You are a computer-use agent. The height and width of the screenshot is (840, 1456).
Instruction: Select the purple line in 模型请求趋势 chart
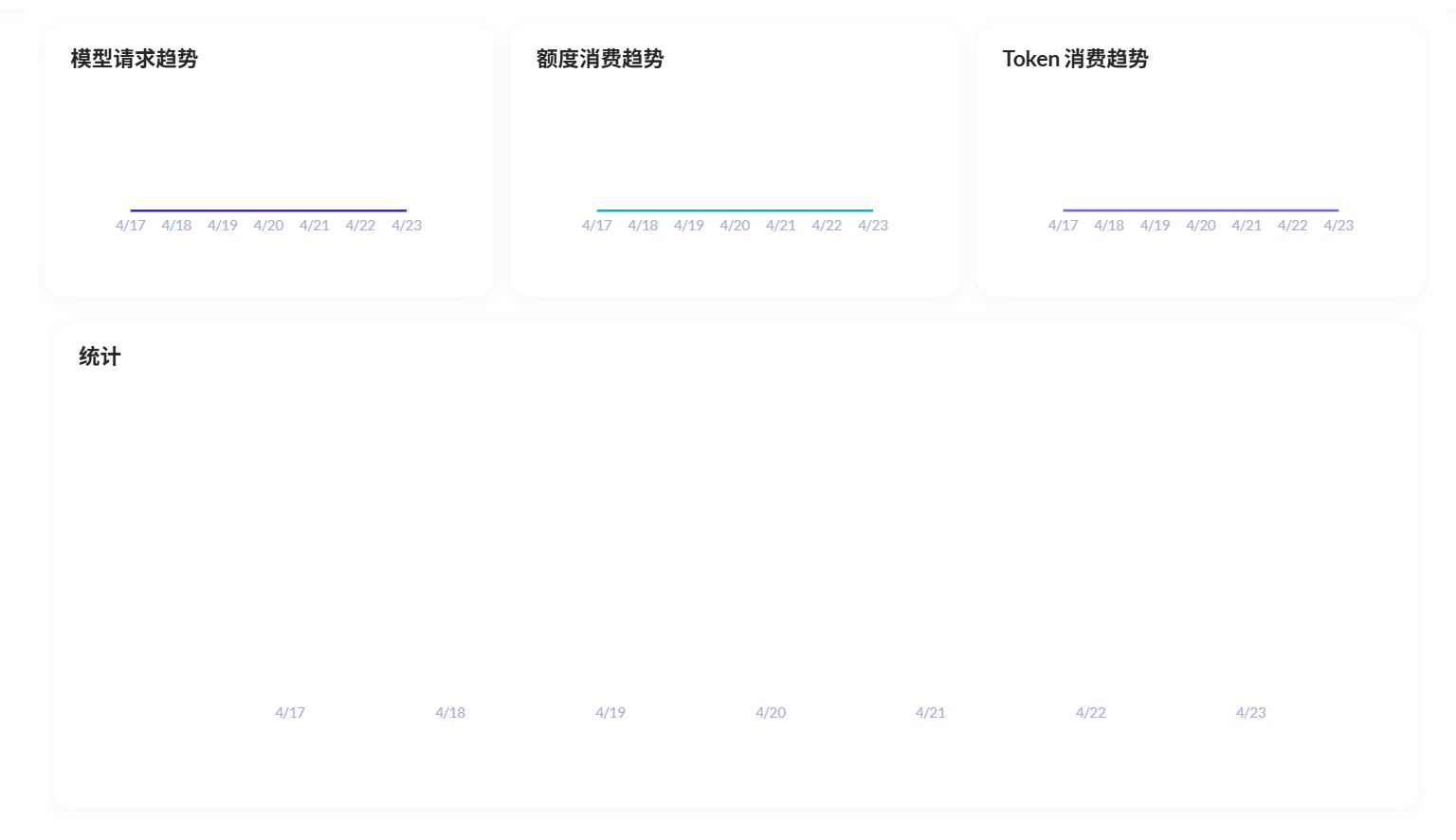268,210
